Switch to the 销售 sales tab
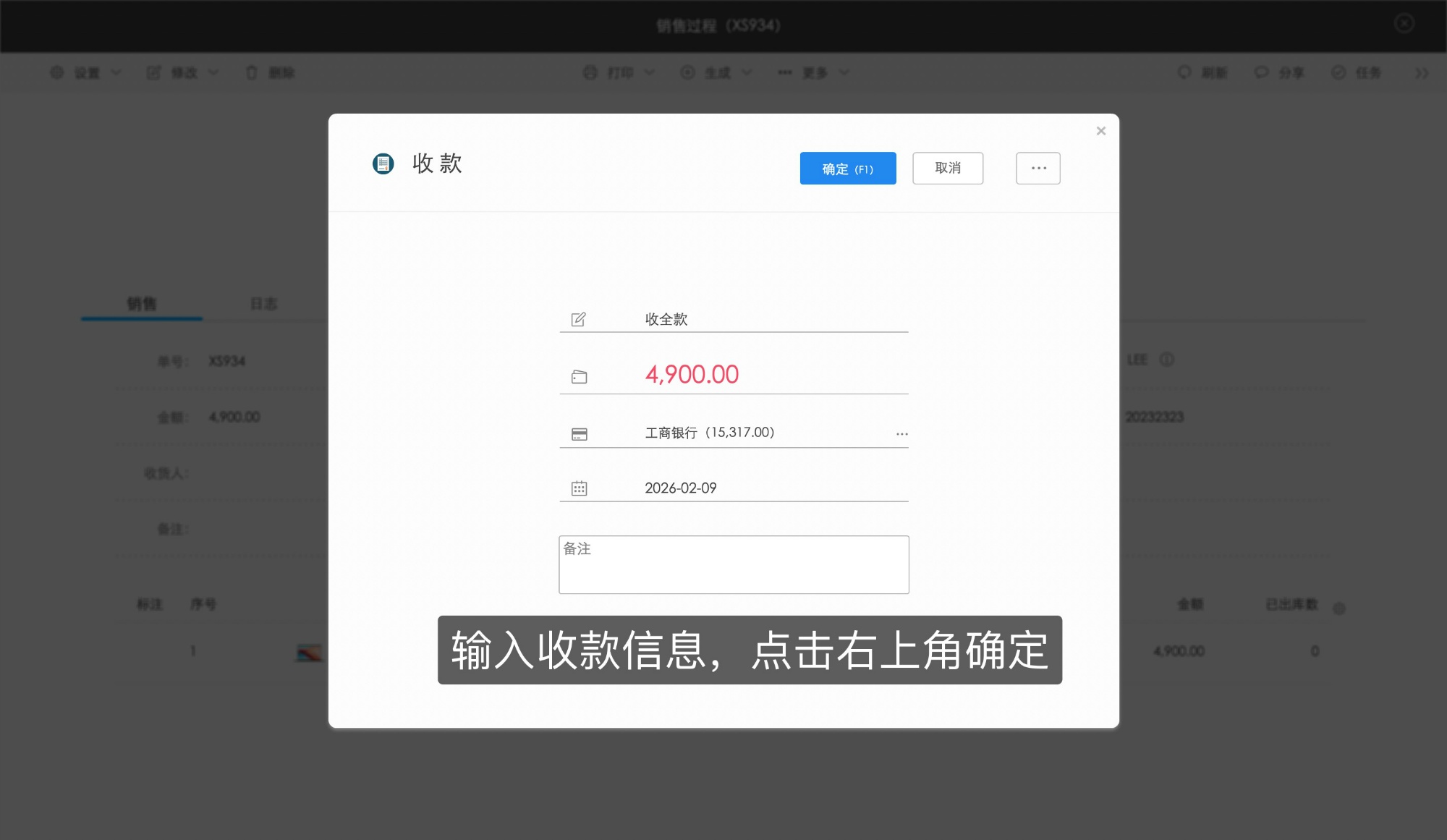This screenshot has height=840, width=1447. [x=142, y=304]
